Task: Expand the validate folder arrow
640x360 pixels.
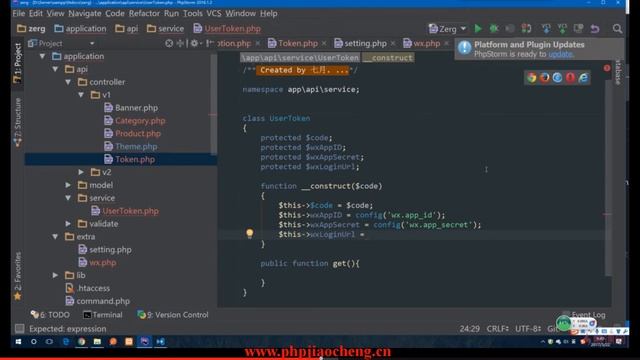Action: (x=68, y=224)
